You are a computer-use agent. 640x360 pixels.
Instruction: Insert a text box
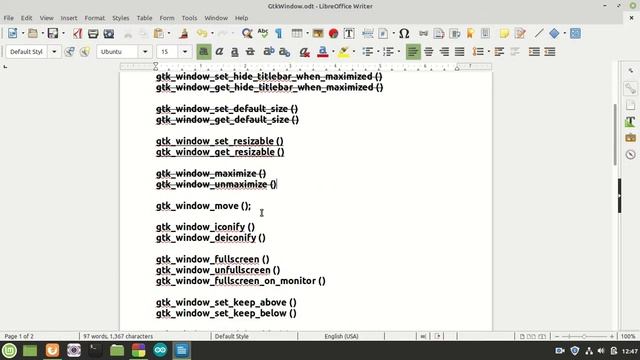click(349, 33)
